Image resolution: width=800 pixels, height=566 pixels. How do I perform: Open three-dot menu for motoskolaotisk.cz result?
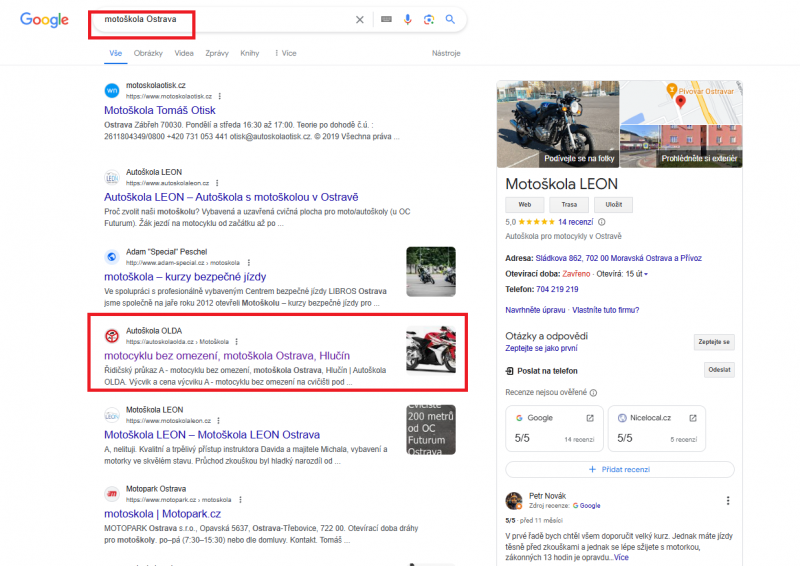point(219,96)
